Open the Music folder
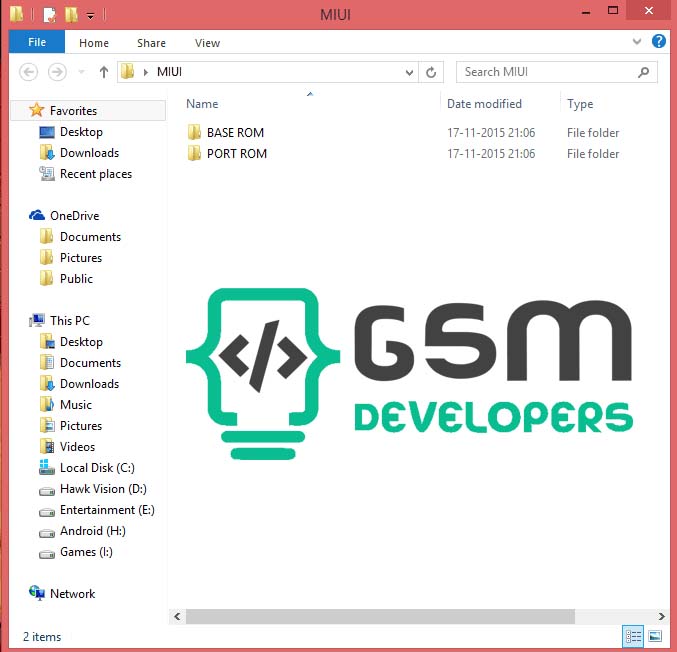 coord(76,405)
